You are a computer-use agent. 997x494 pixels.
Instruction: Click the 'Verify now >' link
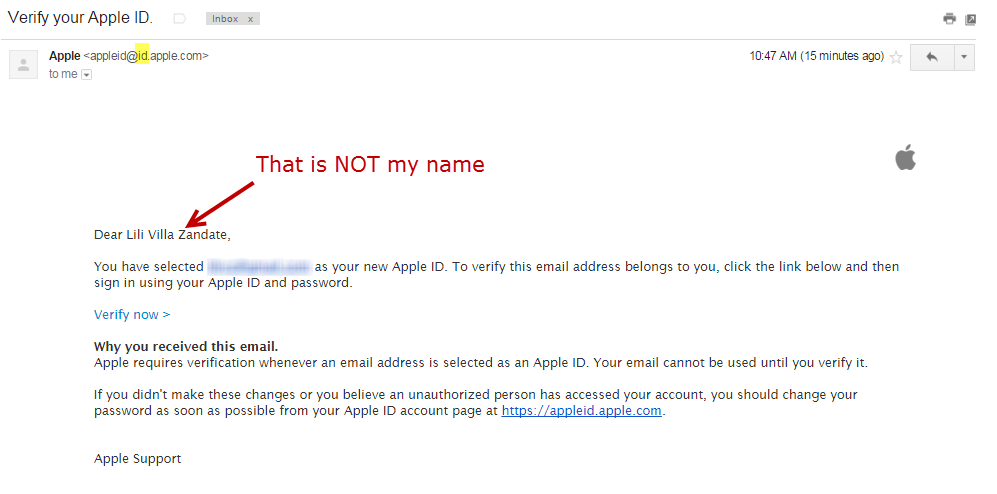[x=132, y=315]
